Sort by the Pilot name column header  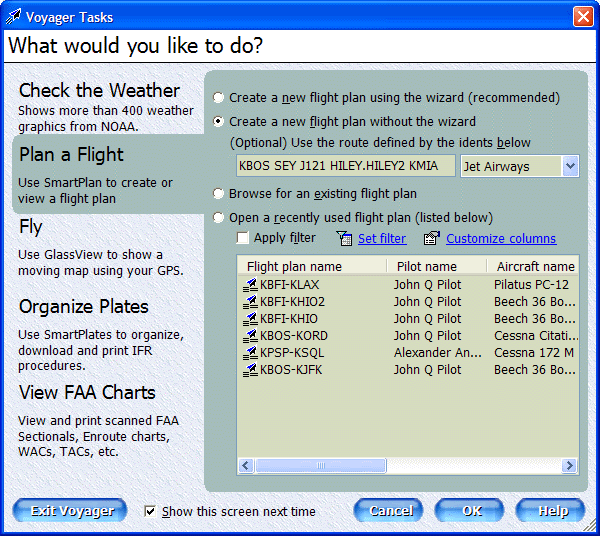point(437,266)
